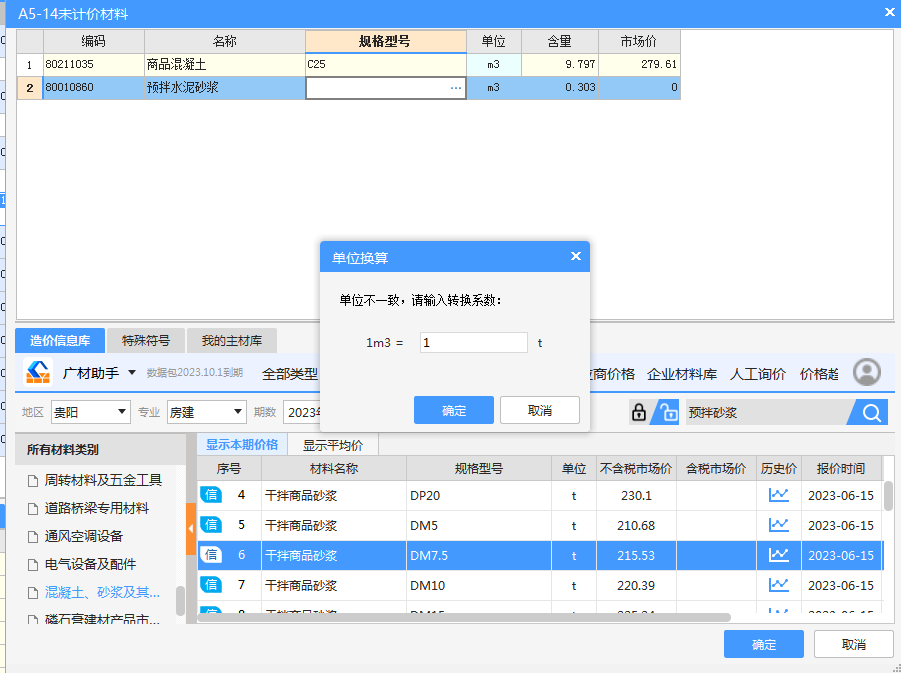Screen dimensions: 901x673
Task: Open history price chart for DM10 row
Action: [x=779, y=584]
